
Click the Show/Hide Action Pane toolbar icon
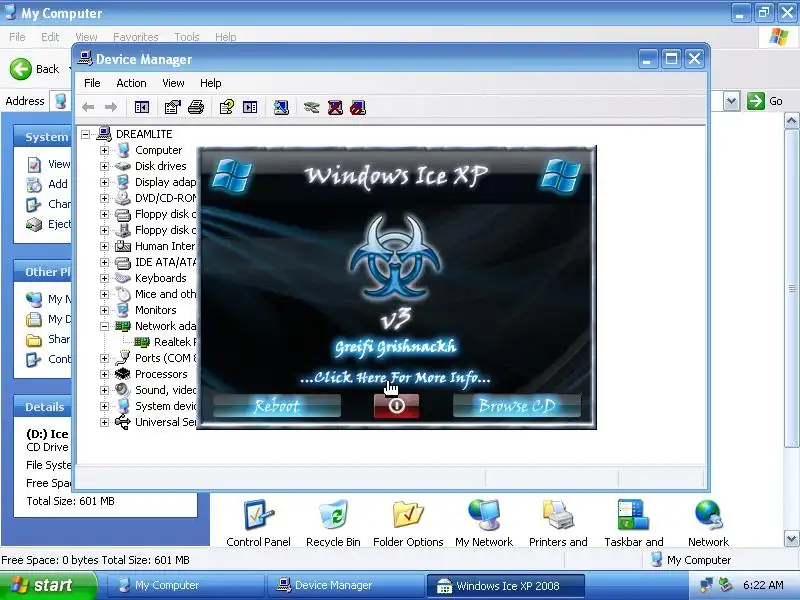[250, 107]
